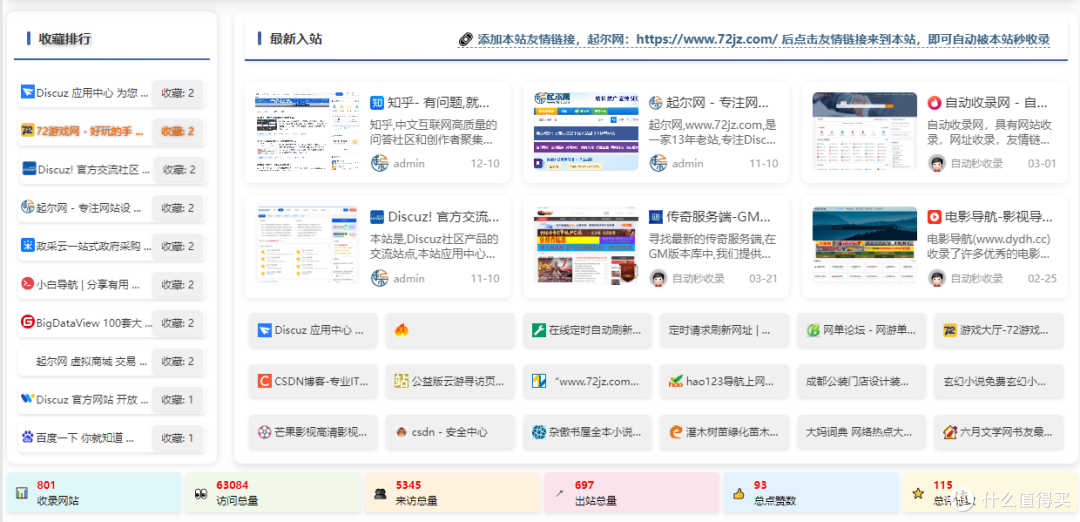1080x522 pixels.
Task: Click the 百度一下 paw favicon
Action: click(28, 437)
